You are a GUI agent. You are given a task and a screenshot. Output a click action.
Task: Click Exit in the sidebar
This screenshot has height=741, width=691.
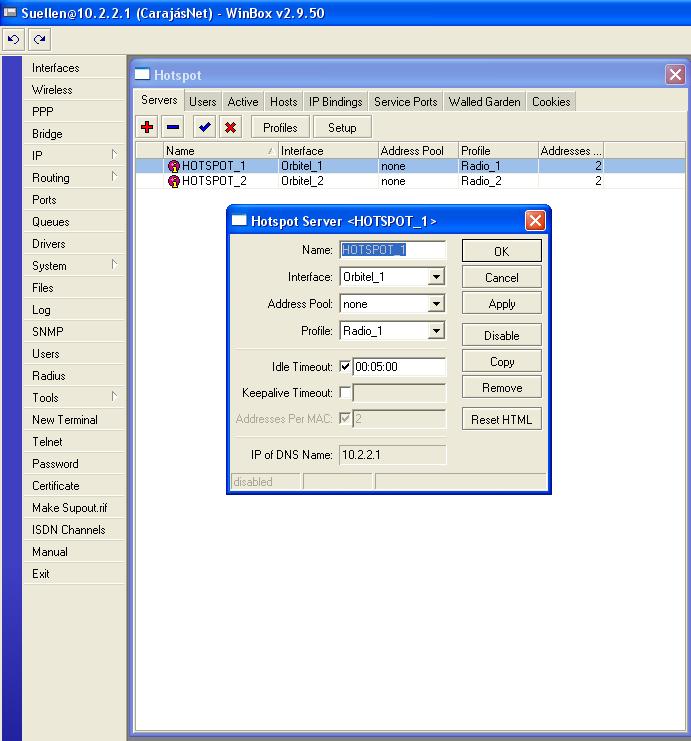click(74, 574)
